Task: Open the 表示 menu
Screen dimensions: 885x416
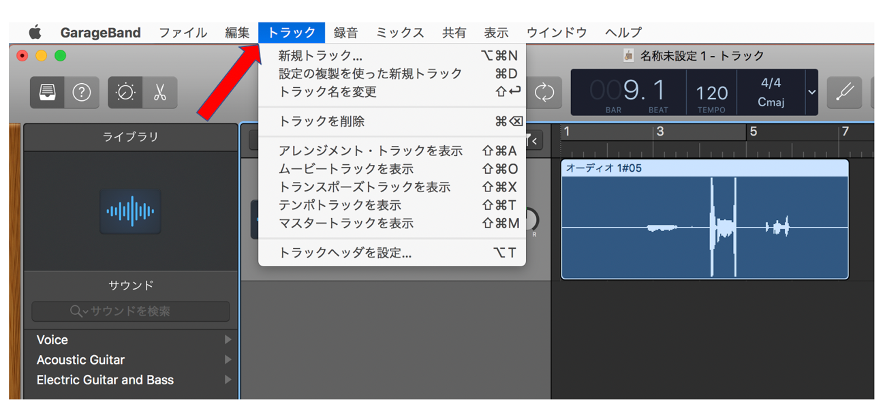Action: 496,33
